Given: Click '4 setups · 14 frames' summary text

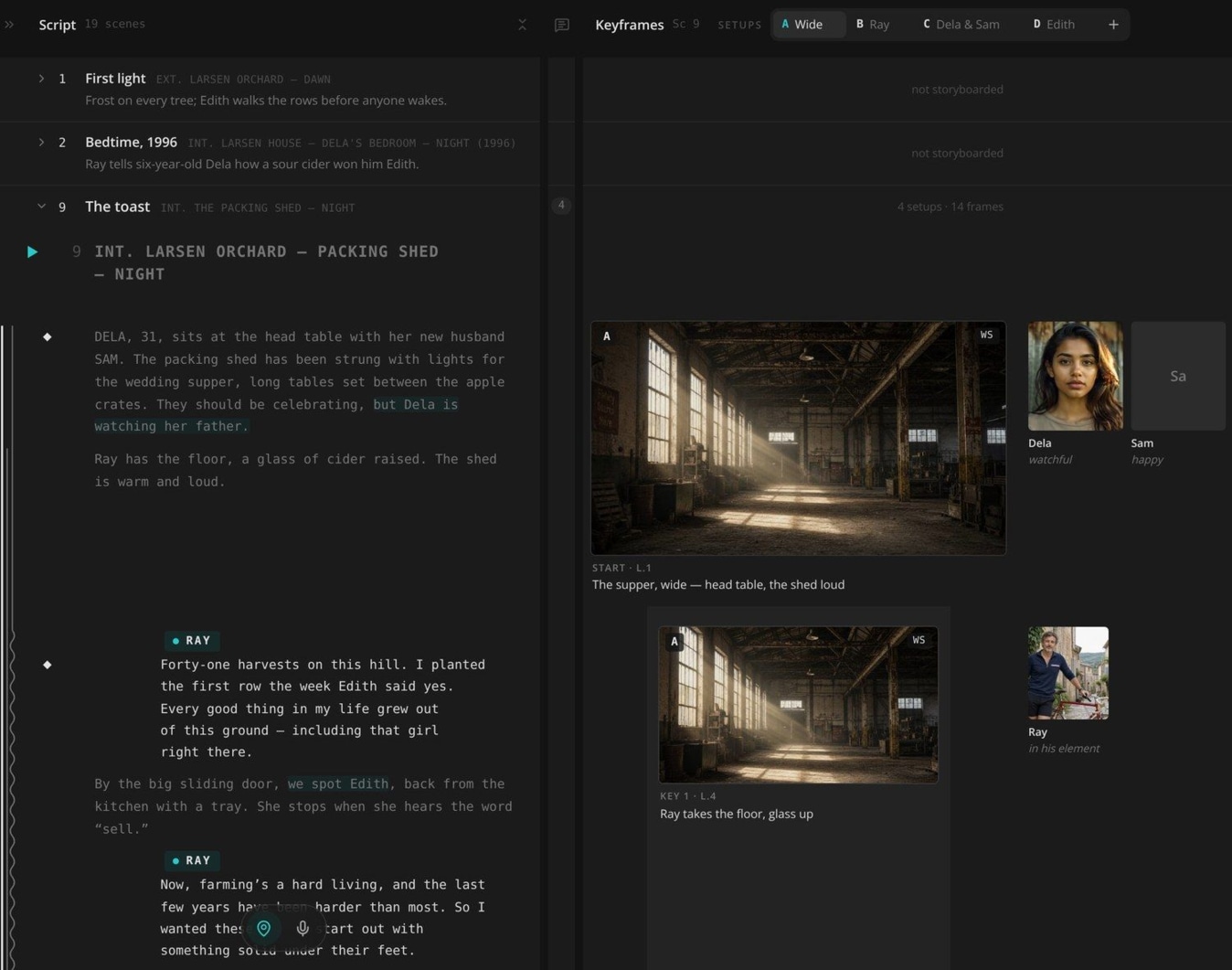Looking at the screenshot, I should point(951,207).
